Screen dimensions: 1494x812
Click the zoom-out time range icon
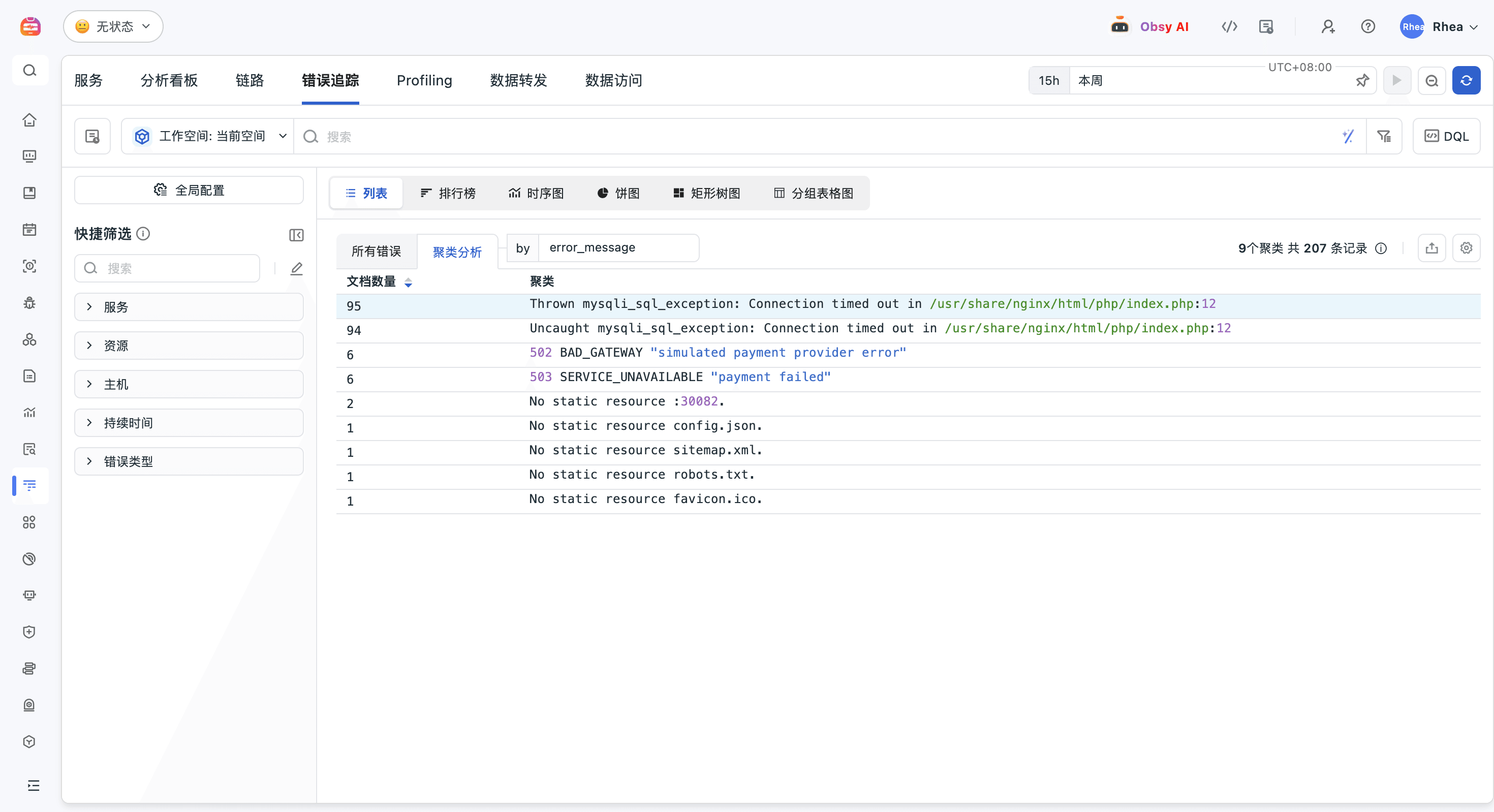(1432, 81)
